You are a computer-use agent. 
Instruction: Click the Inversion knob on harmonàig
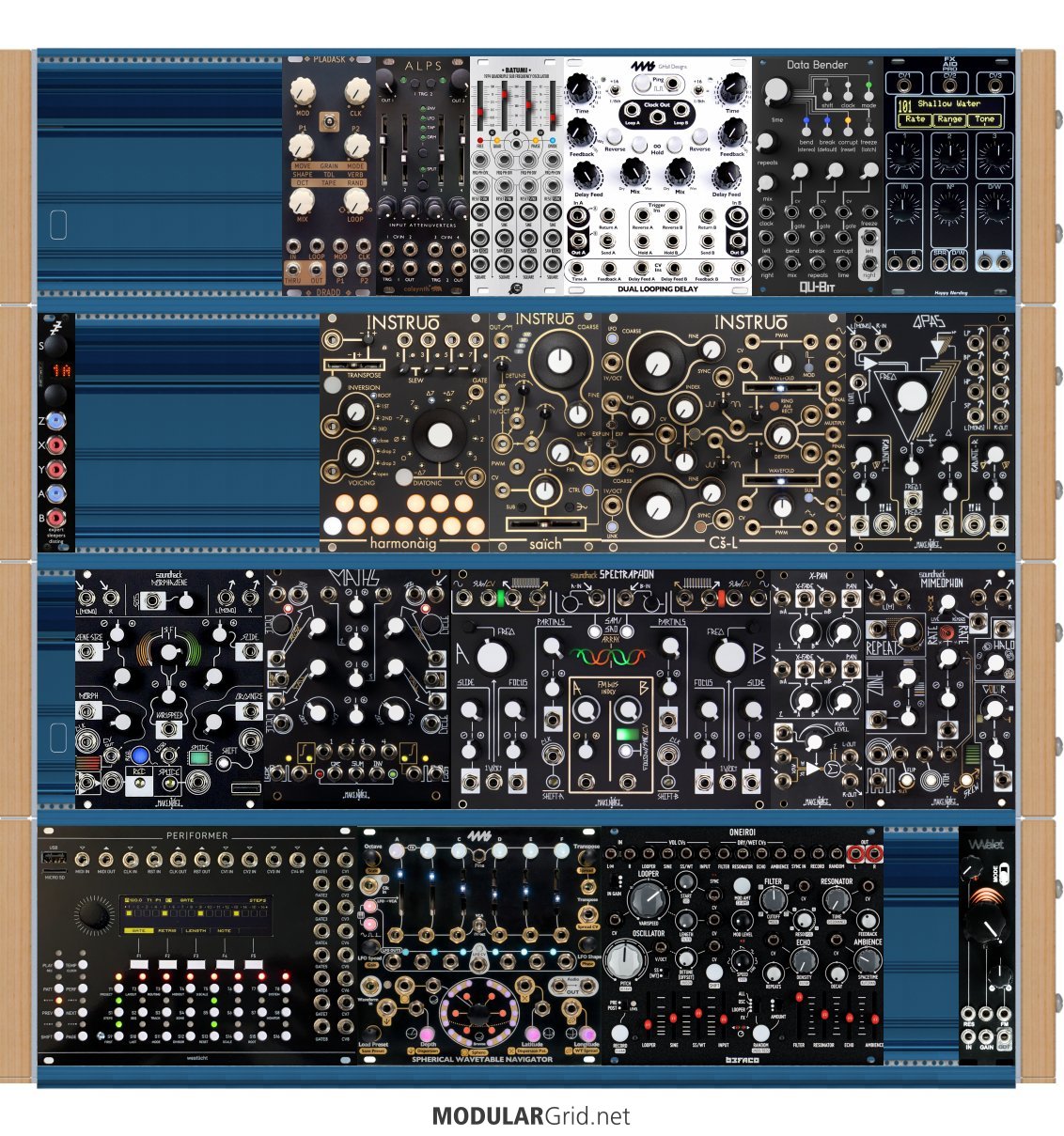point(355,412)
